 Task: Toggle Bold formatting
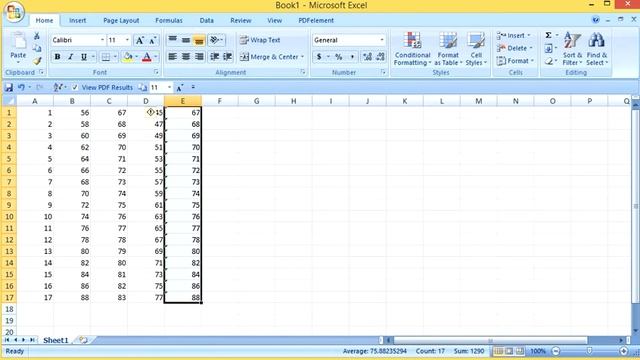58,57
